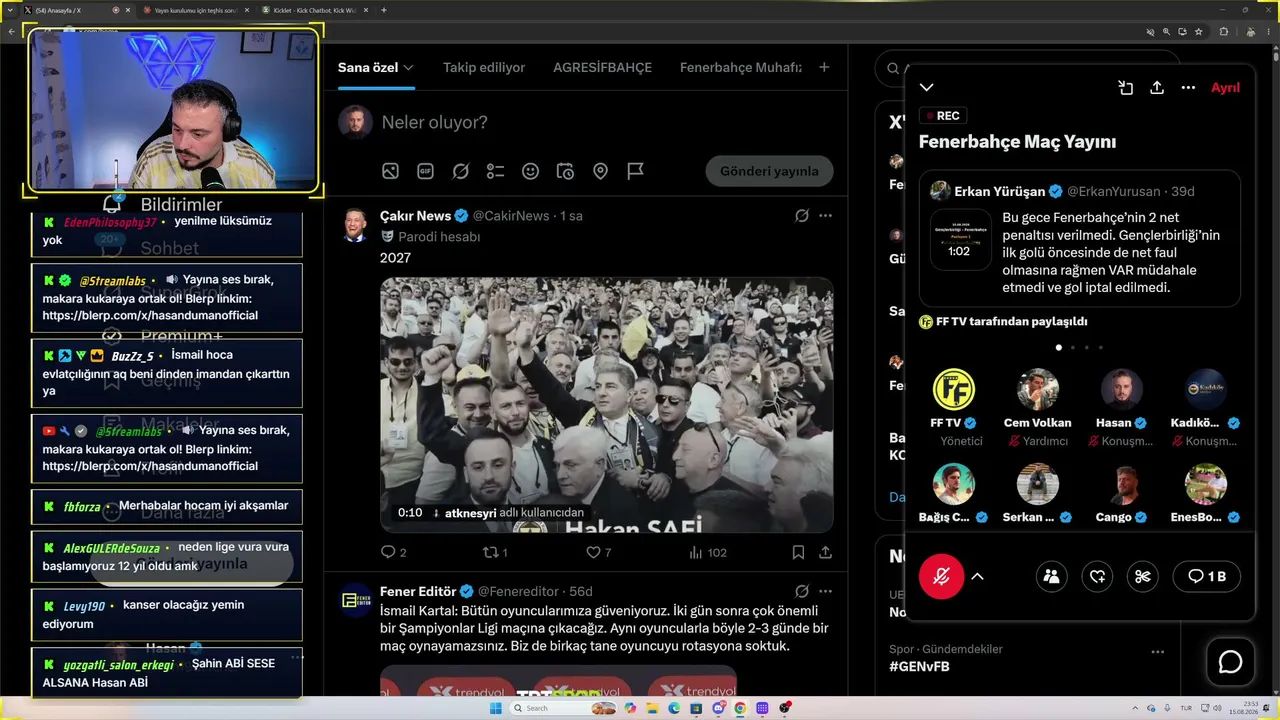Viewport: 1280px width, 720px height.
Task: Collapse the space panel with chevron
Action: [927, 88]
